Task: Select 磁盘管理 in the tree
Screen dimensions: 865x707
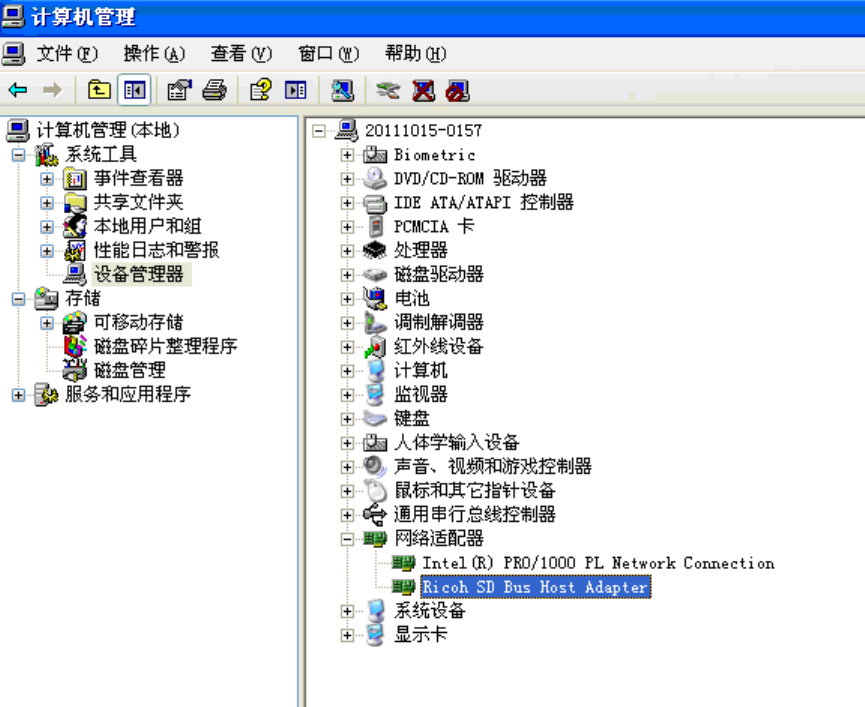Action: click(130, 370)
